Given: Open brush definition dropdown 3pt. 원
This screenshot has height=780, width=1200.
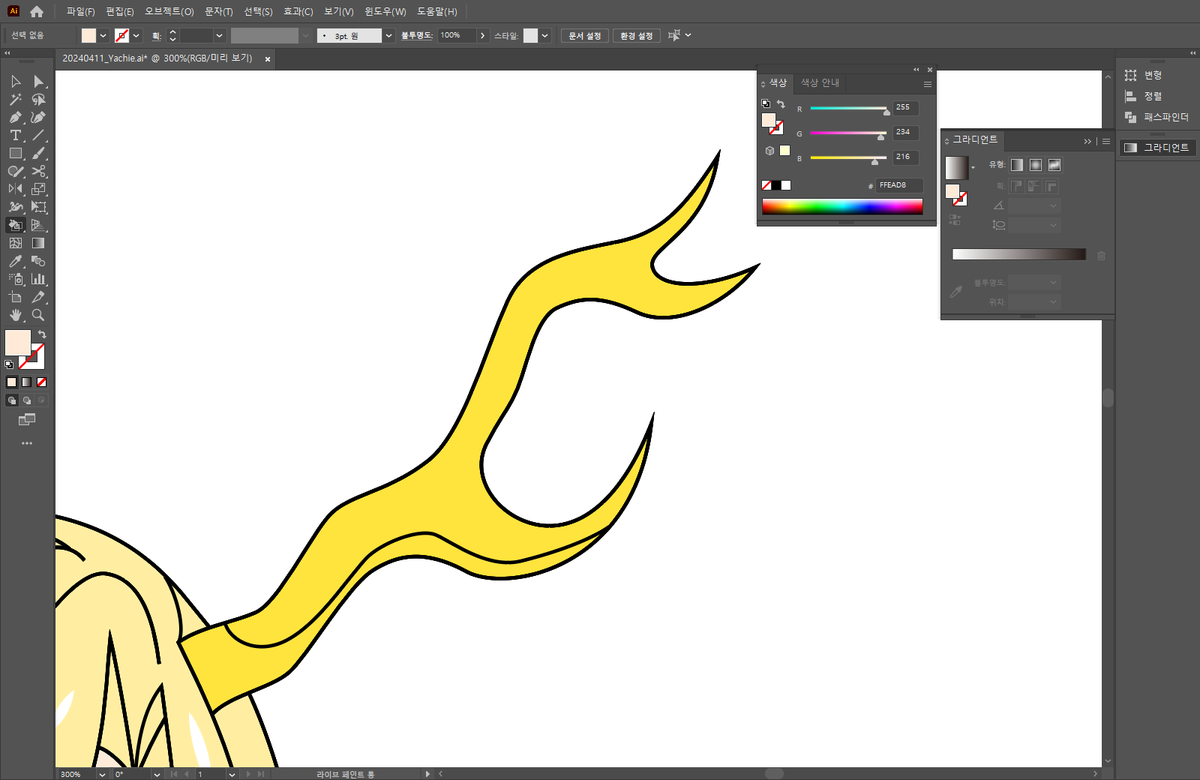Looking at the screenshot, I should pyautogui.click(x=389, y=35).
